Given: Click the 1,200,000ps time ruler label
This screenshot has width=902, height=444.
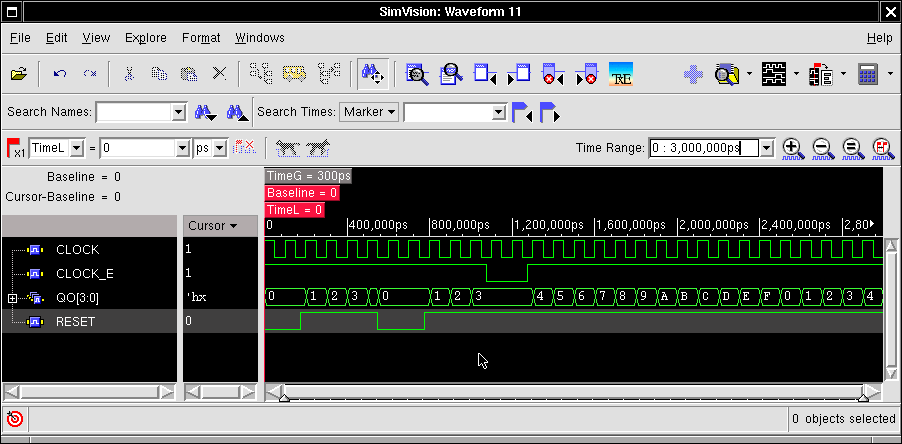Looking at the screenshot, I should [549, 225].
